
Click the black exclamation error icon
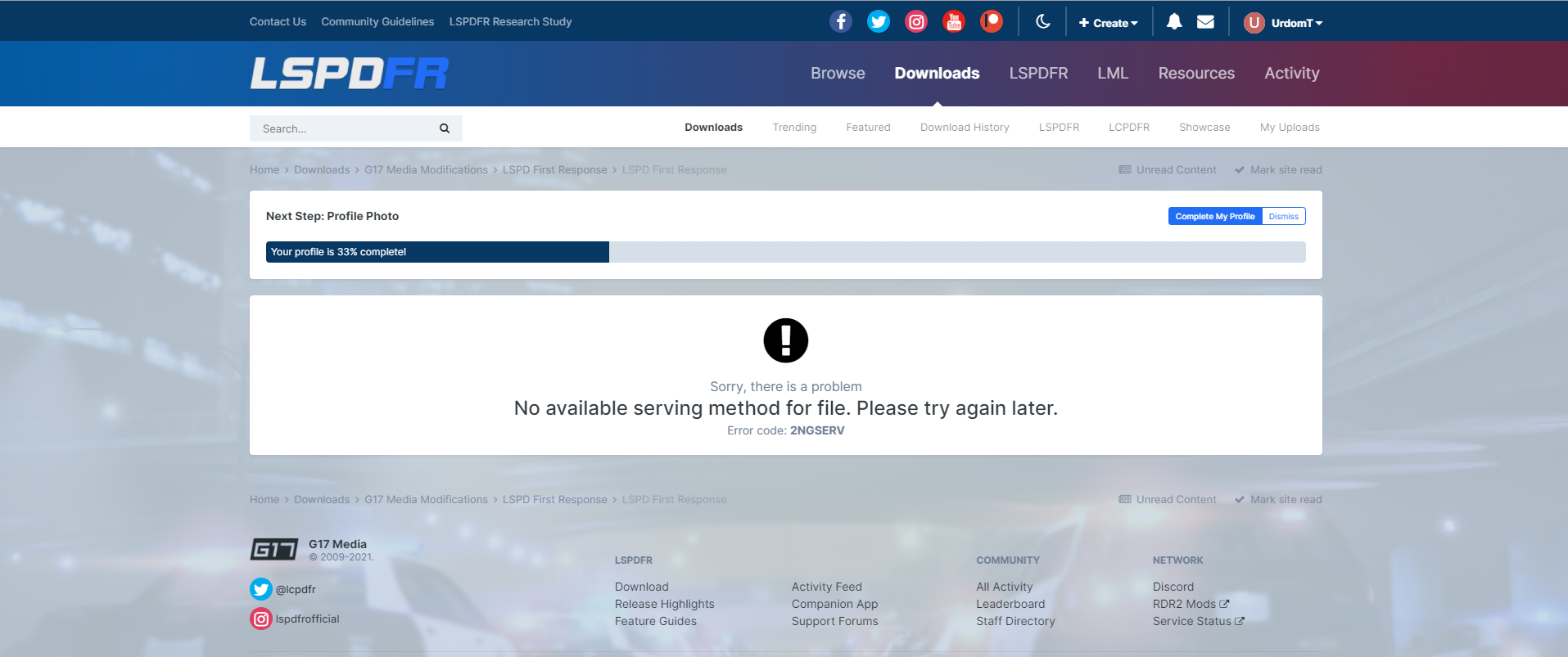[x=786, y=340]
